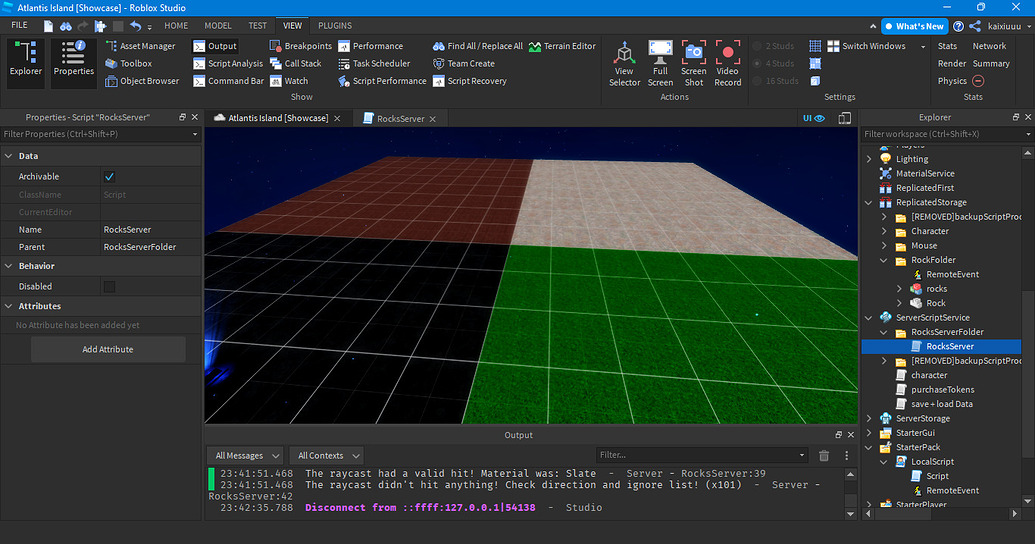Screen dimensions: 1035x544
Task: Click the Filter Properties input field
Action: 101,134
